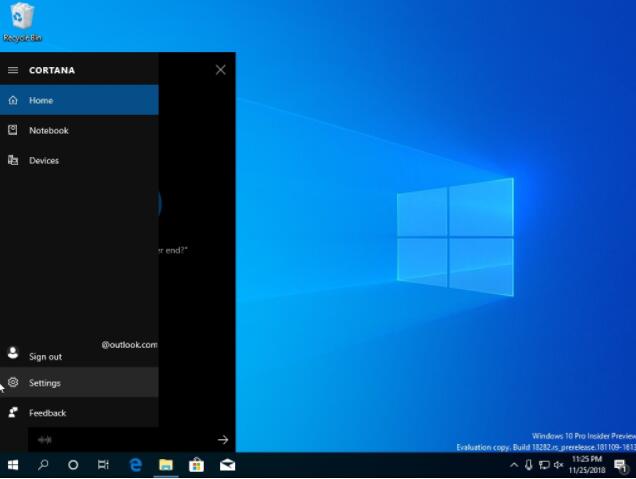Open the Notebook section
This screenshot has width=636, height=479.
tap(79, 130)
